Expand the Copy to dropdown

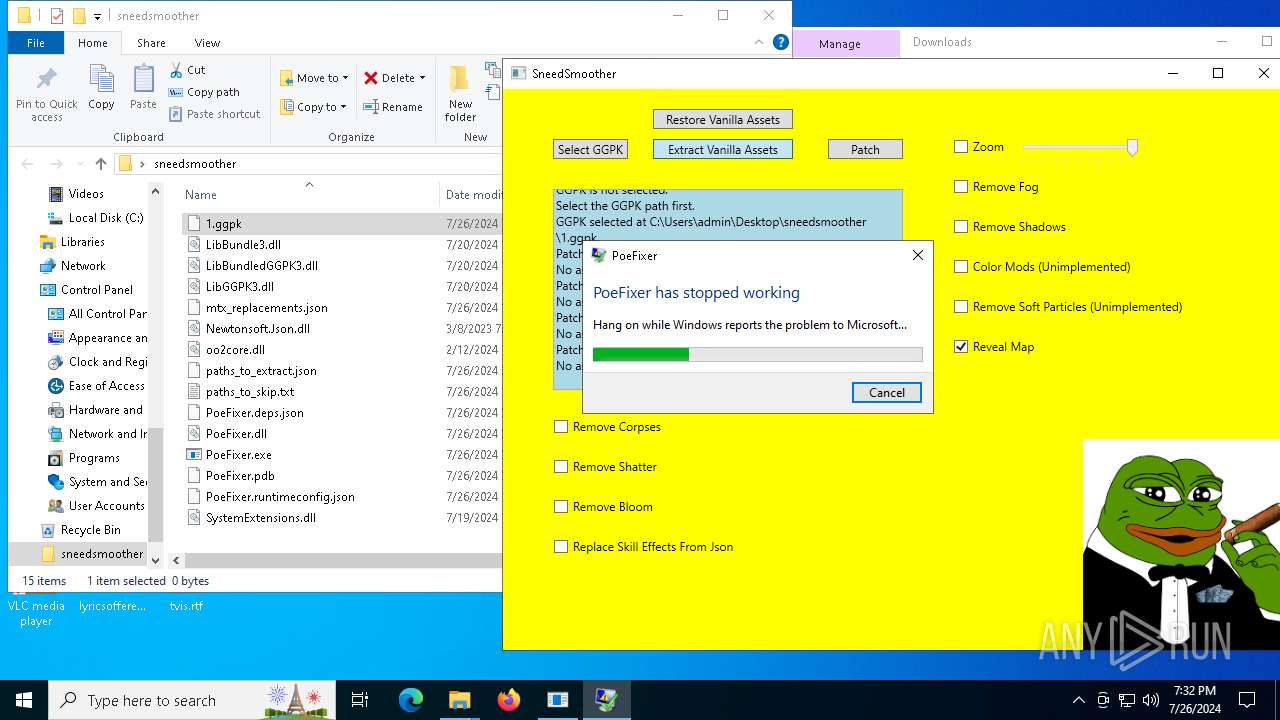343,107
